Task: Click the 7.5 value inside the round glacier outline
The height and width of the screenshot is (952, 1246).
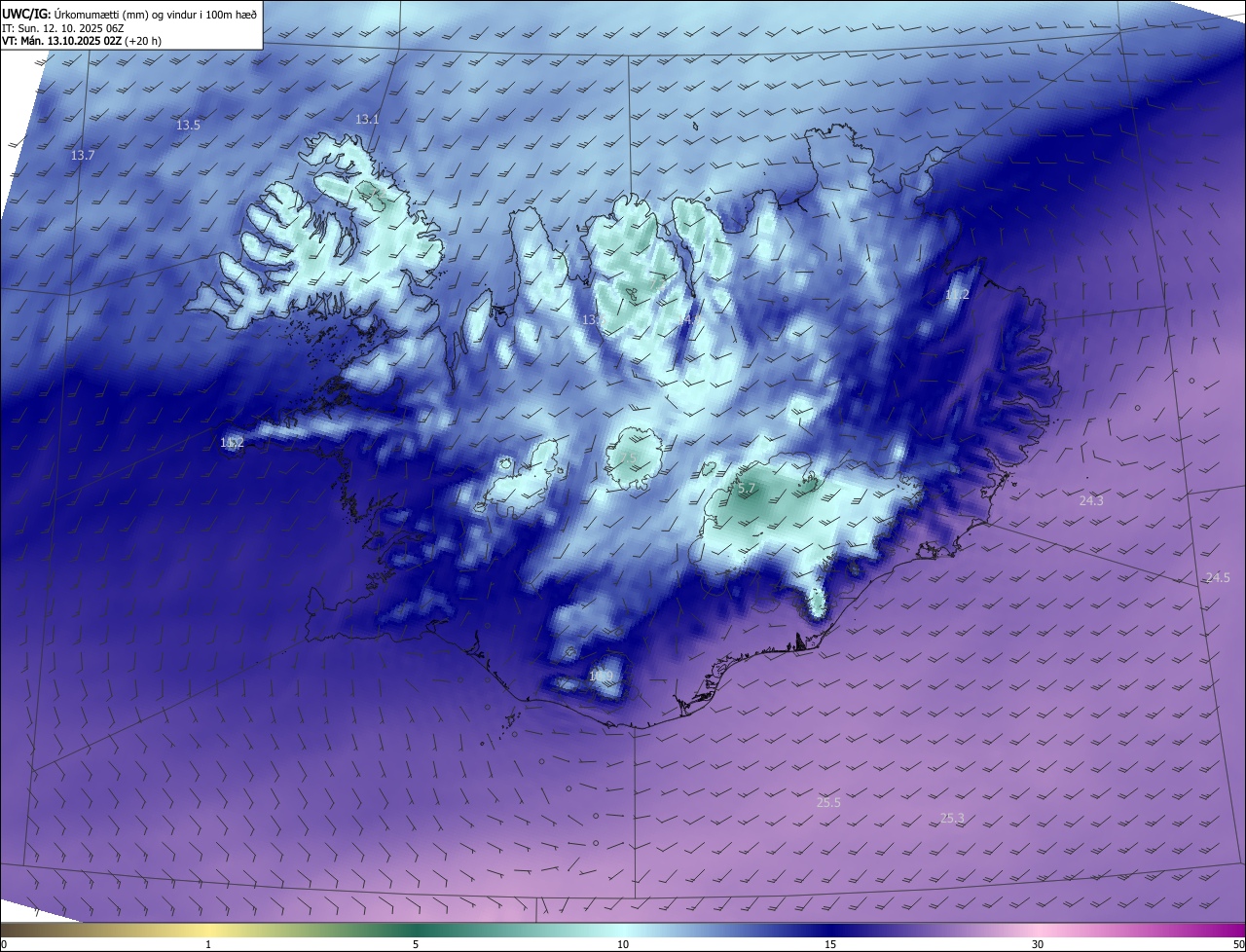Action: pyautogui.click(x=628, y=458)
